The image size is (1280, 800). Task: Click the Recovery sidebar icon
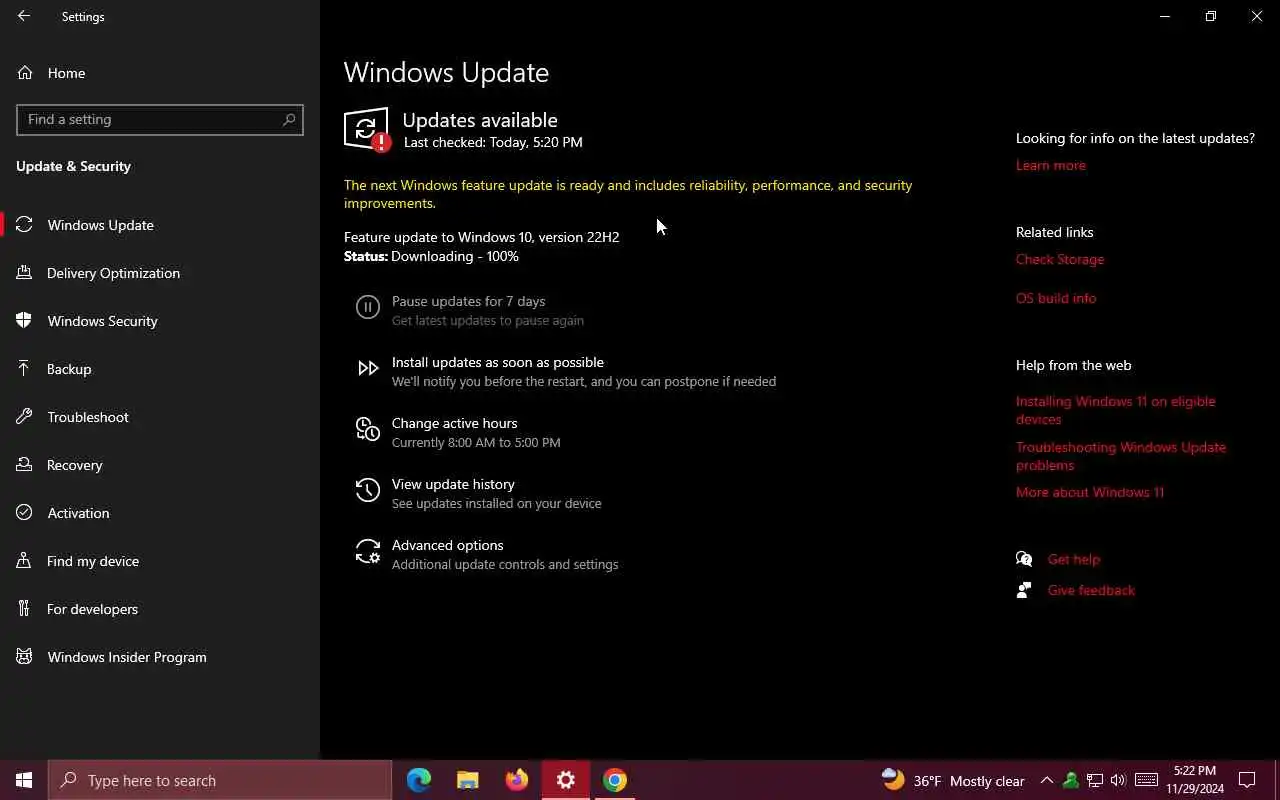click(25, 465)
